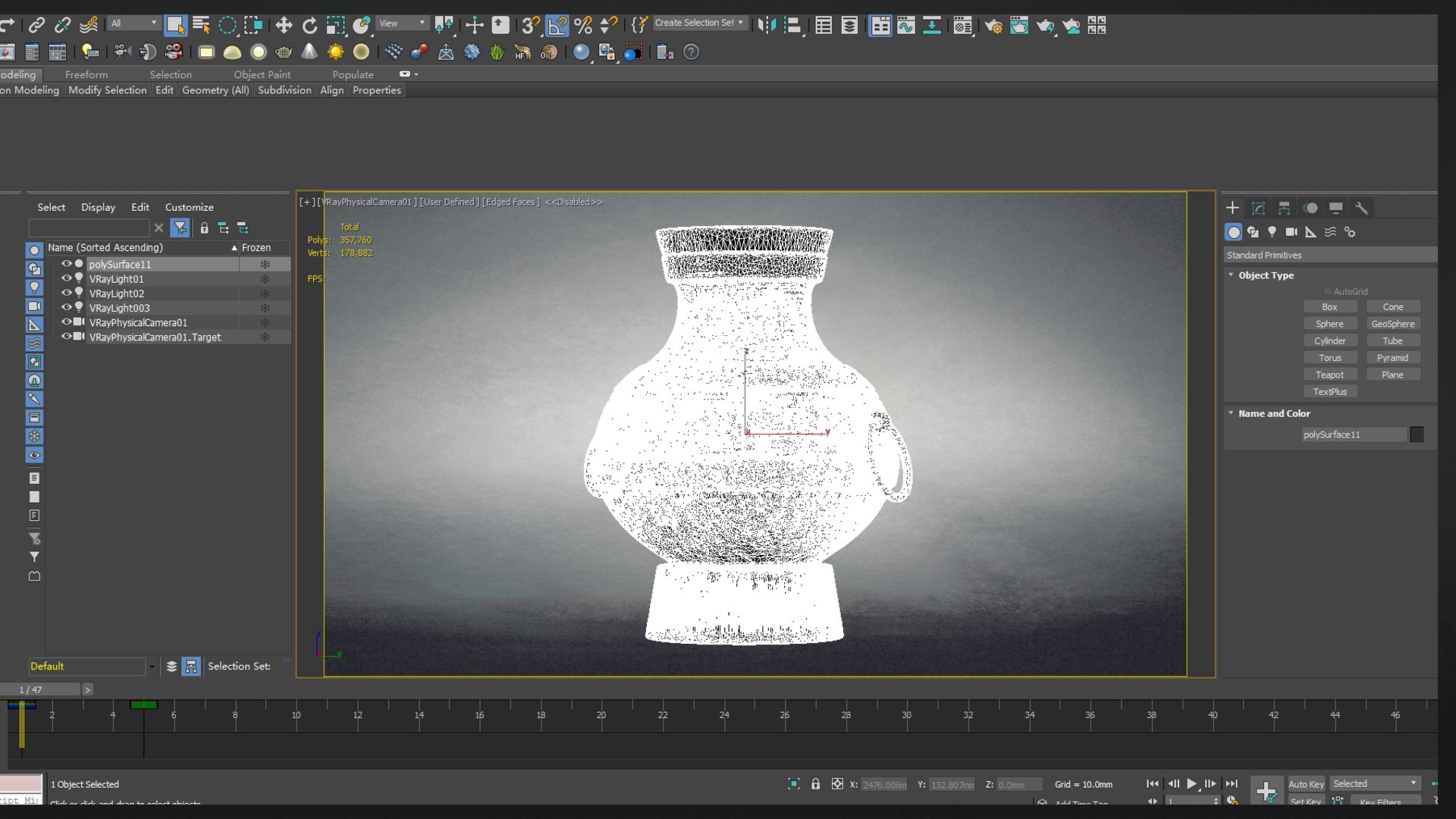Activate the Select and Rotate tool
1456x819 pixels.
click(x=309, y=25)
